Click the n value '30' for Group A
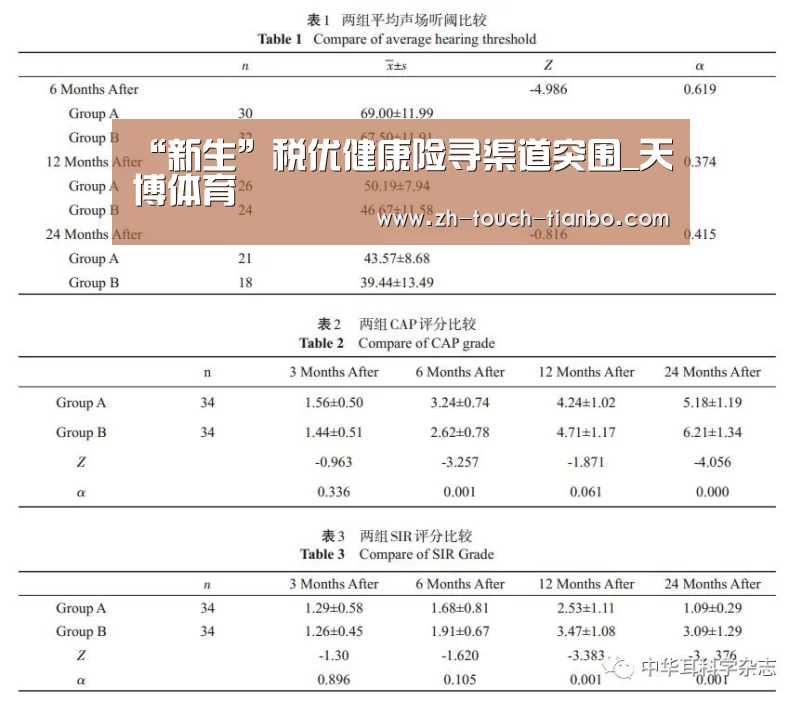The image size is (802, 702). [x=246, y=113]
